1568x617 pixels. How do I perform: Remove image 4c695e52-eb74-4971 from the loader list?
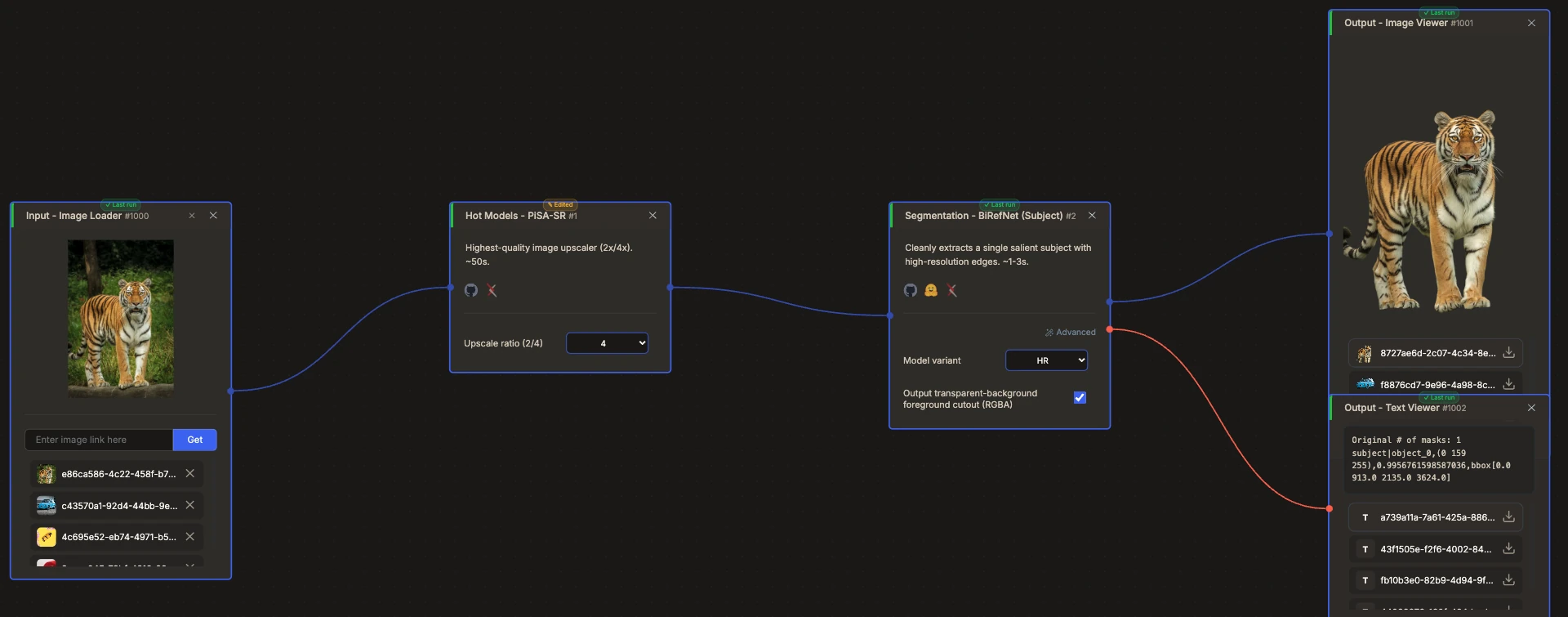[190, 537]
